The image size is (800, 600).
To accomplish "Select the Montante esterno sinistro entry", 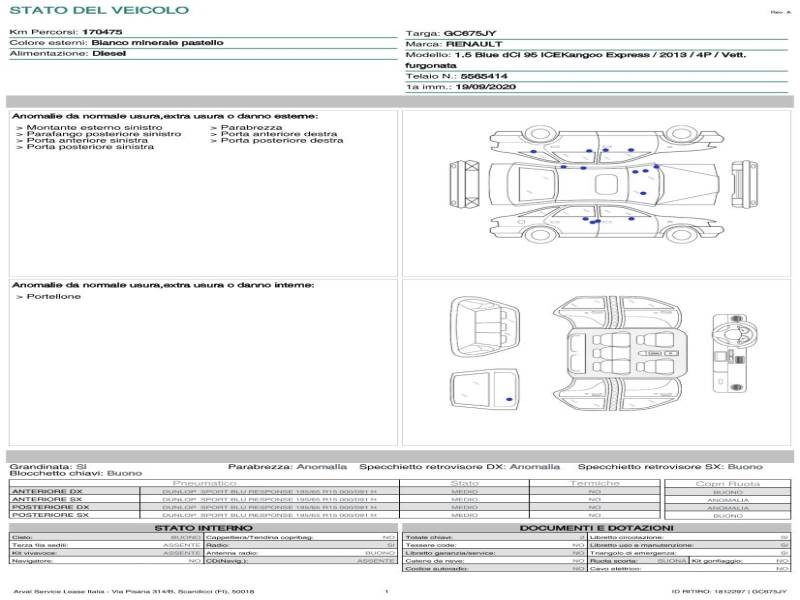I will (94, 127).
